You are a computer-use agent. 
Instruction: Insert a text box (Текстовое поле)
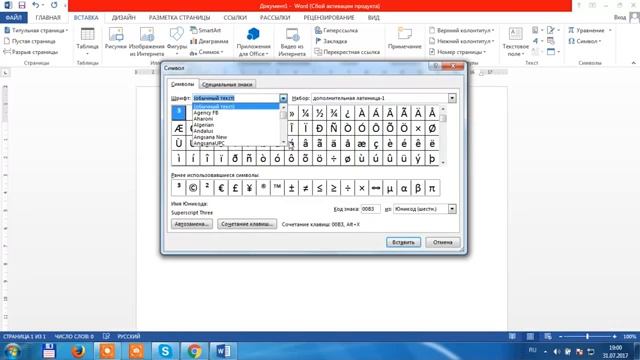pos(515,41)
